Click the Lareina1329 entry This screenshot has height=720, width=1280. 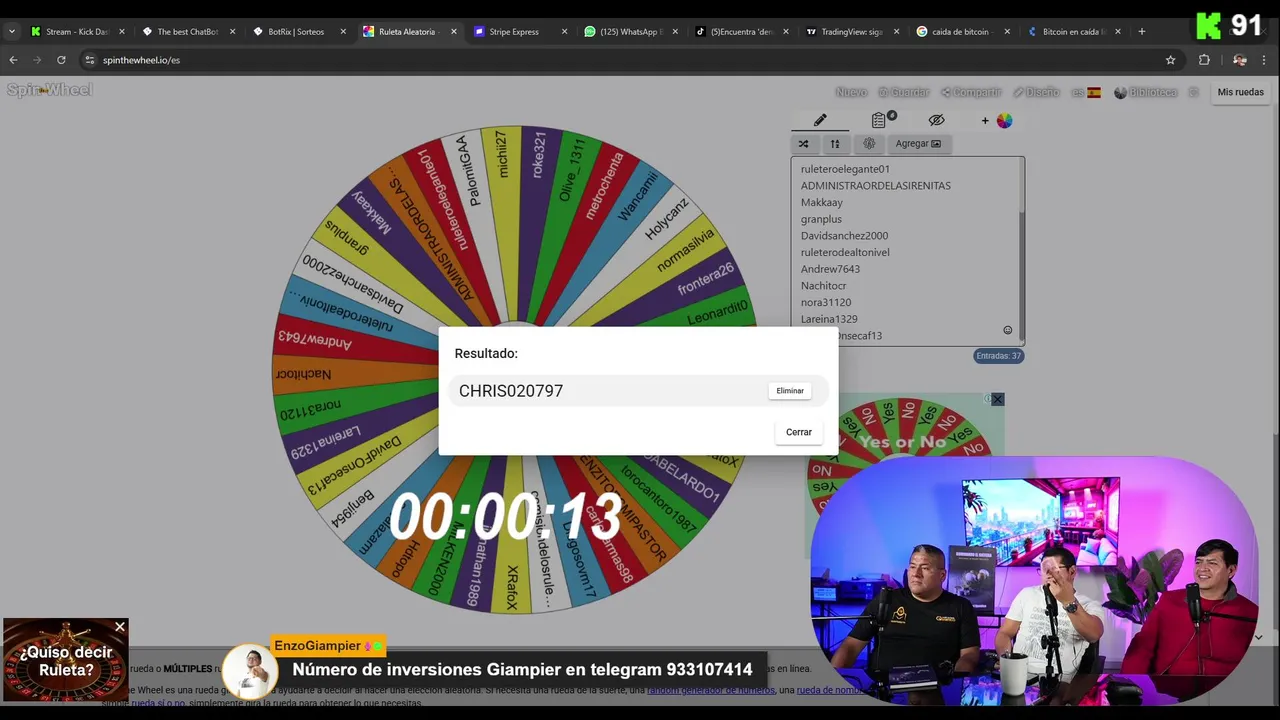[x=829, y=319]
